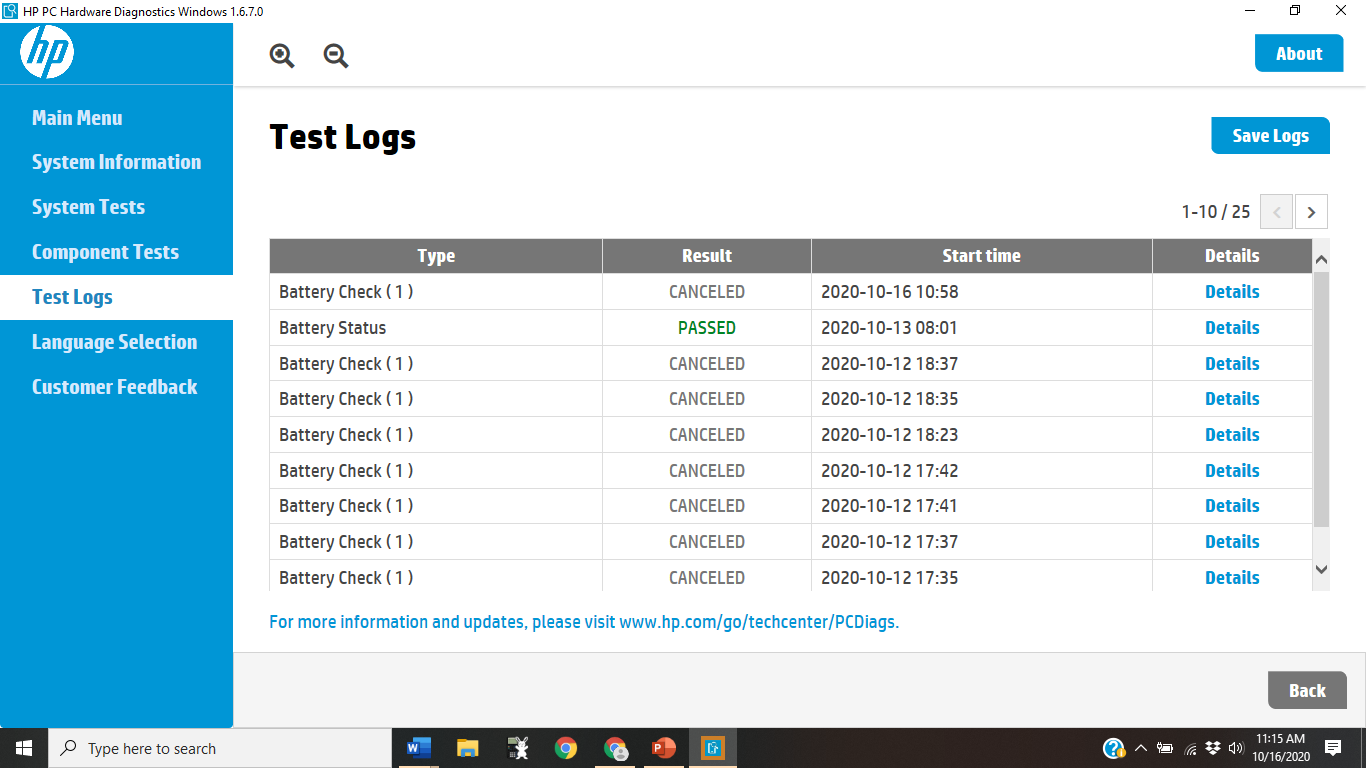Click the battery power tray icon

(1165, 748)
